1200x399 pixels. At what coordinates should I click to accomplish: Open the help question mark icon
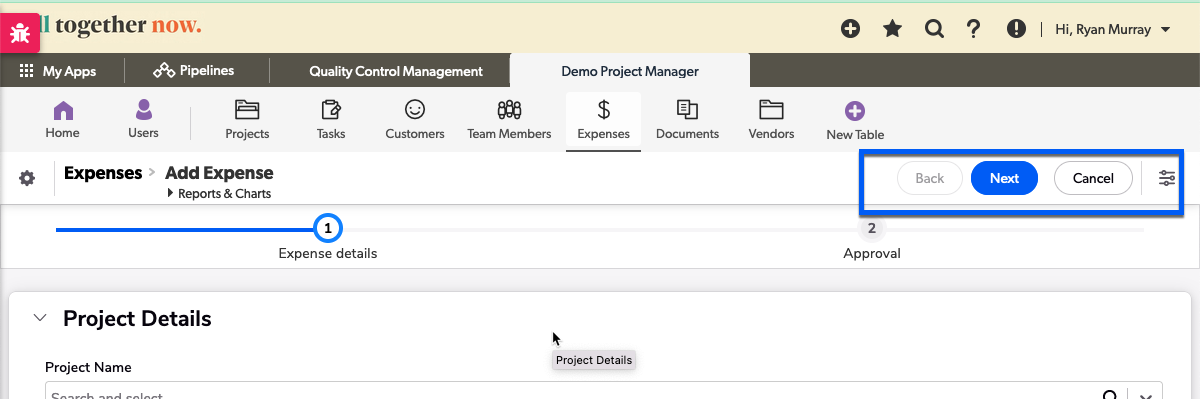(x=974, y=29)
